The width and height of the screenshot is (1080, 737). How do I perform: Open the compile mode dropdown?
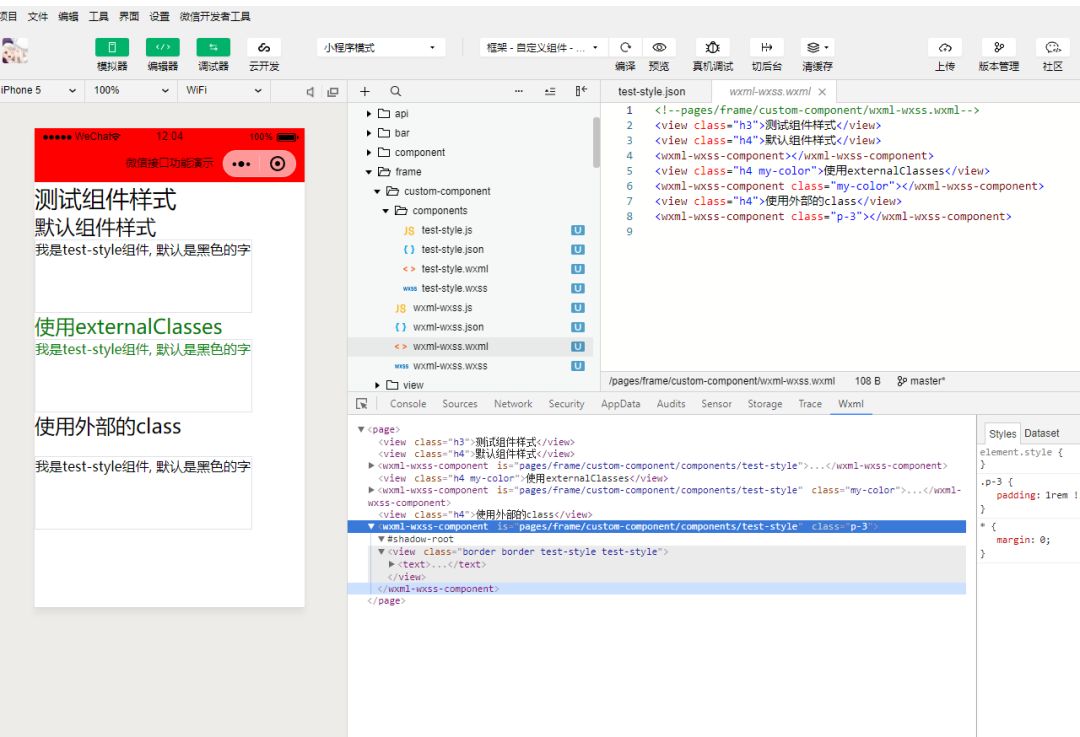(543, 48)
